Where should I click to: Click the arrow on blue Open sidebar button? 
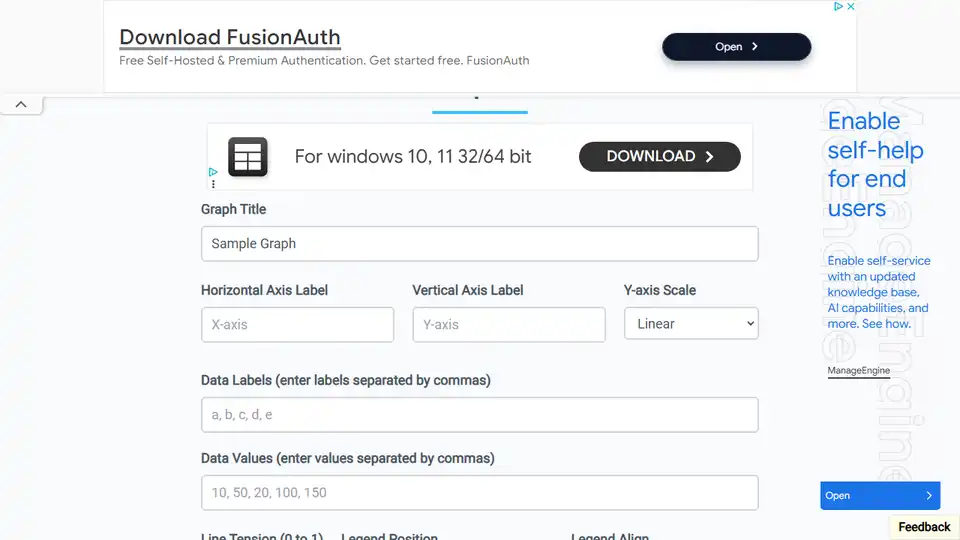pyautogui.click(x=929, y=495)
